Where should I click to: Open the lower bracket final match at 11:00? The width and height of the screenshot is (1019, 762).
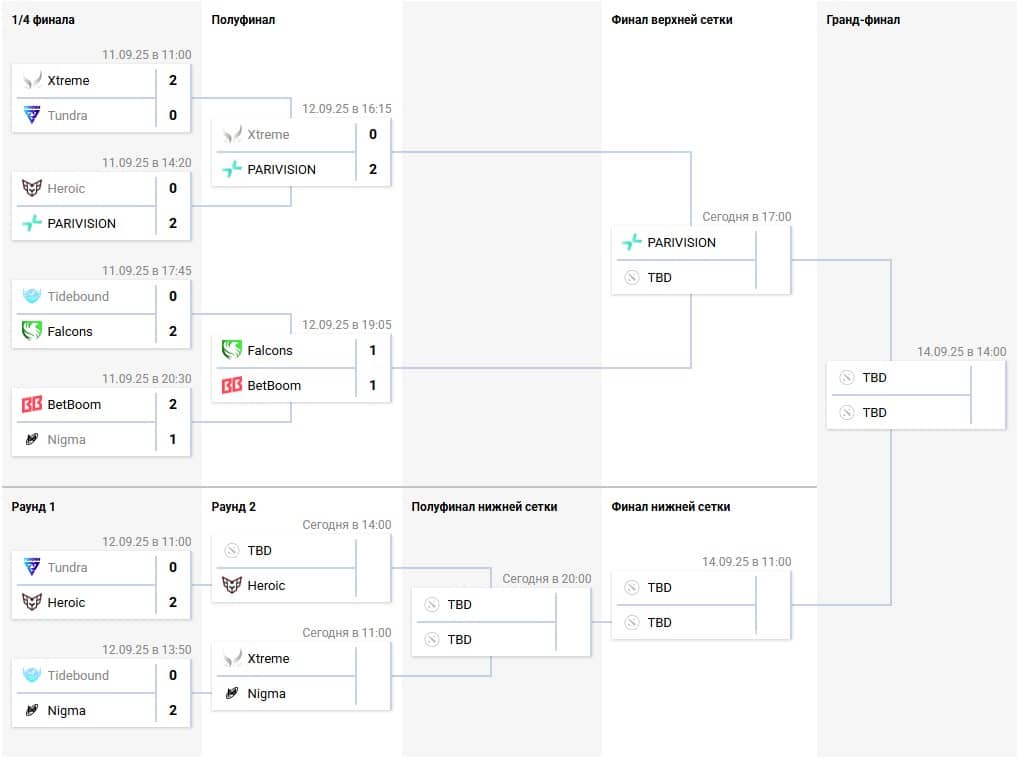pyautogui.click(x=701, y=605)
